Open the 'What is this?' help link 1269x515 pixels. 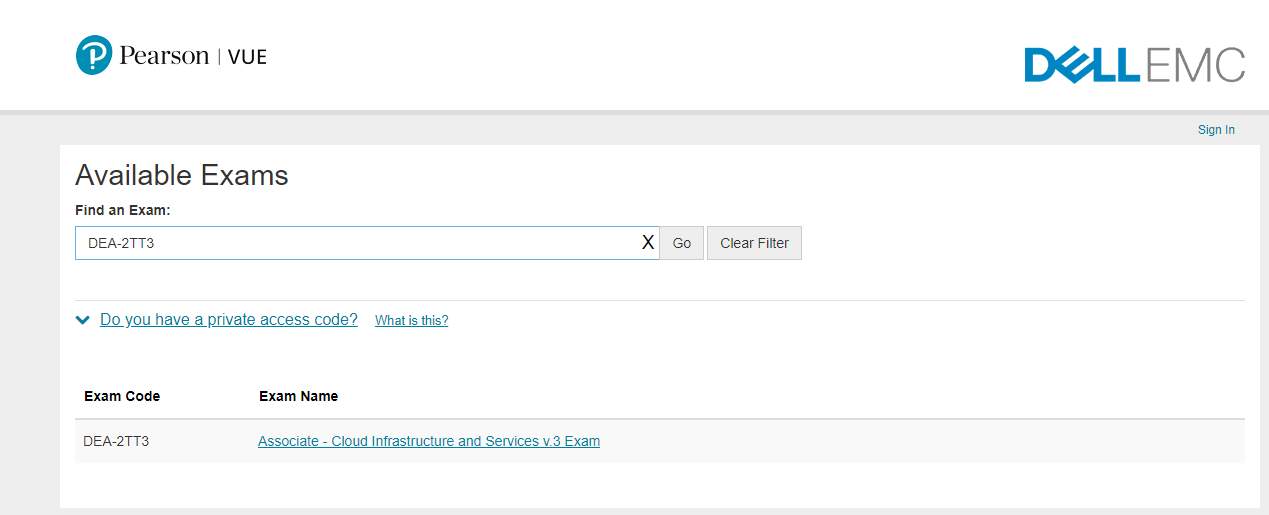pos(411,321)
